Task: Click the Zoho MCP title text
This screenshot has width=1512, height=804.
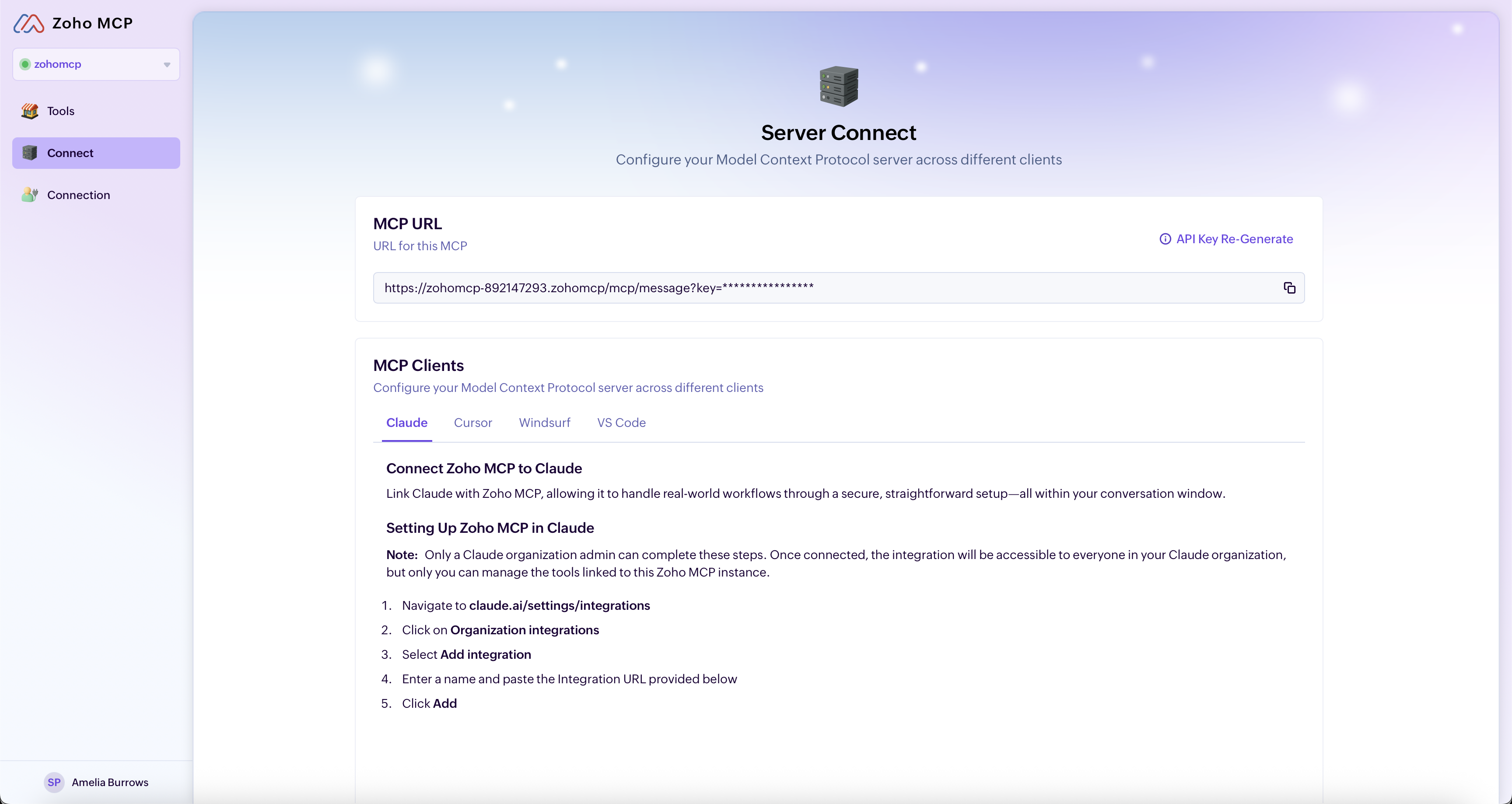Action: 93,24
